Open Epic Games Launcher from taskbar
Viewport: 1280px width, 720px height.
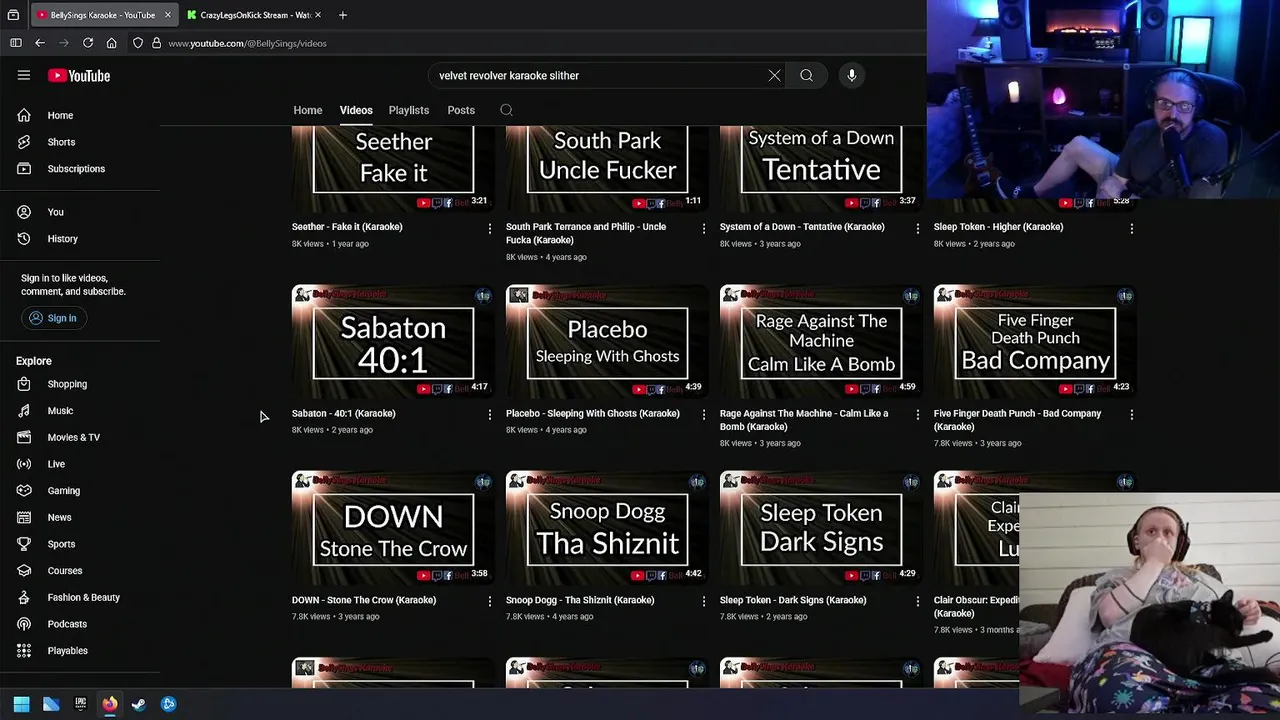80,704
